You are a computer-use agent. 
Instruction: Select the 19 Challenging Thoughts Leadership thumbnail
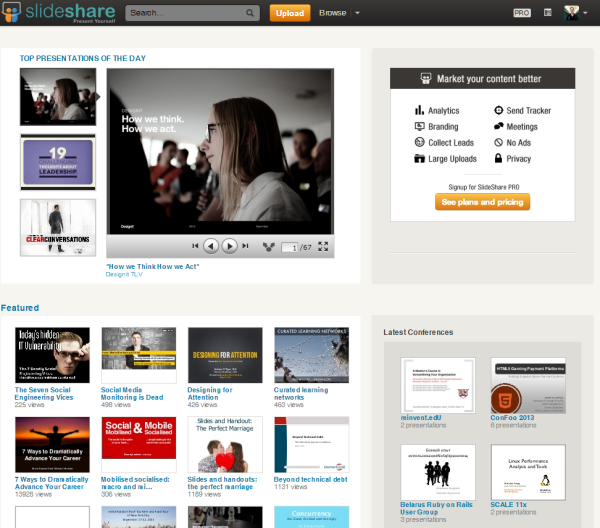[x=58, y=162]
